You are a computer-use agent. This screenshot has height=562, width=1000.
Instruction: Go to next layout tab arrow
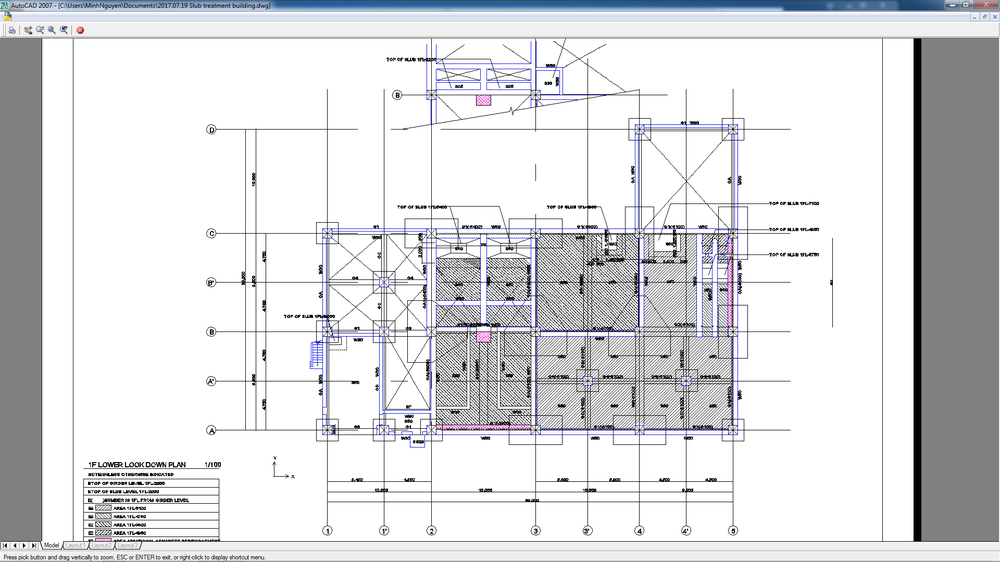pyautogui.click(x=24, y=545)
